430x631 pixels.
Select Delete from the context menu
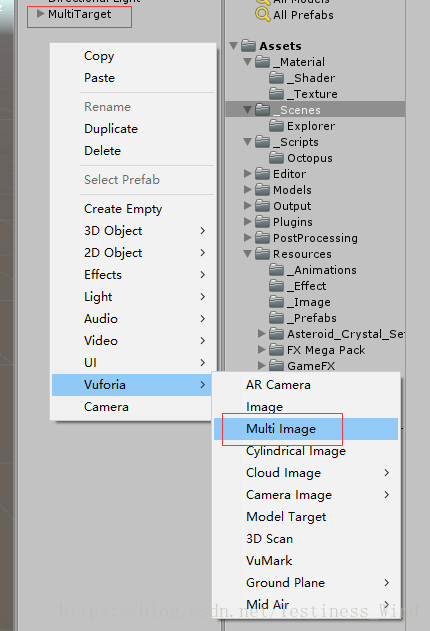coord(132,151)
